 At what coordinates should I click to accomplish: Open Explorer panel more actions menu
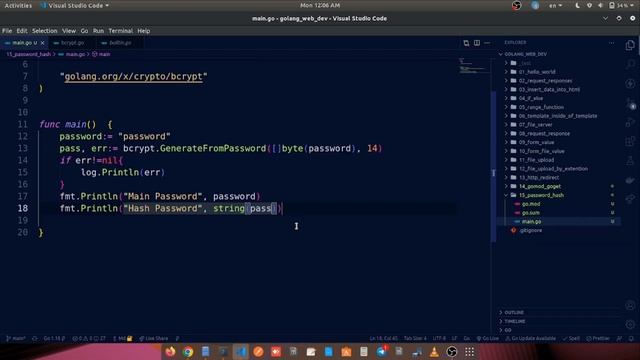[611, 42]
